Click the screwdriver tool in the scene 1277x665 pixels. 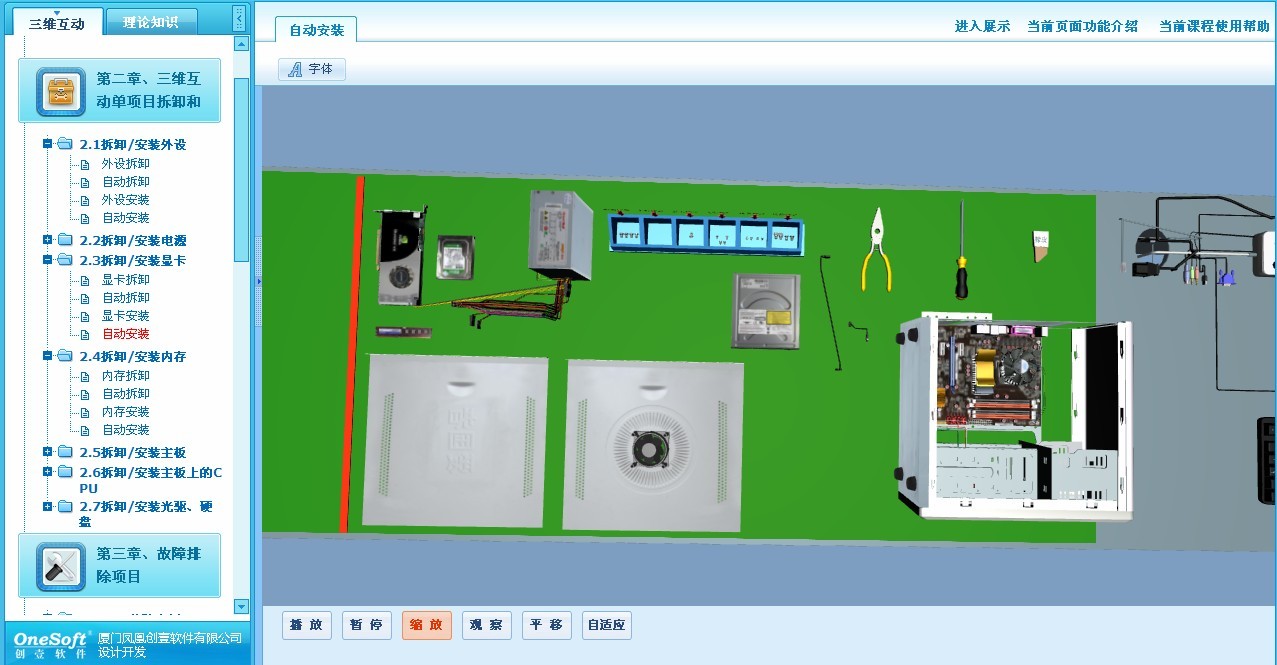click(x=962, y=252)
